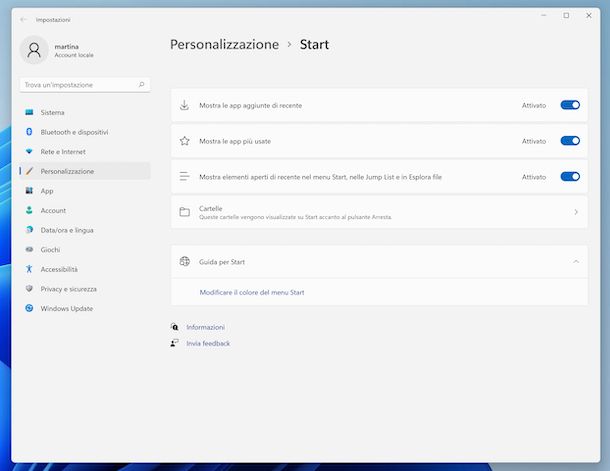This screenshot has width=610, height=471.
Task: Click the Informazioni help icon
Action: click(175, 327)
